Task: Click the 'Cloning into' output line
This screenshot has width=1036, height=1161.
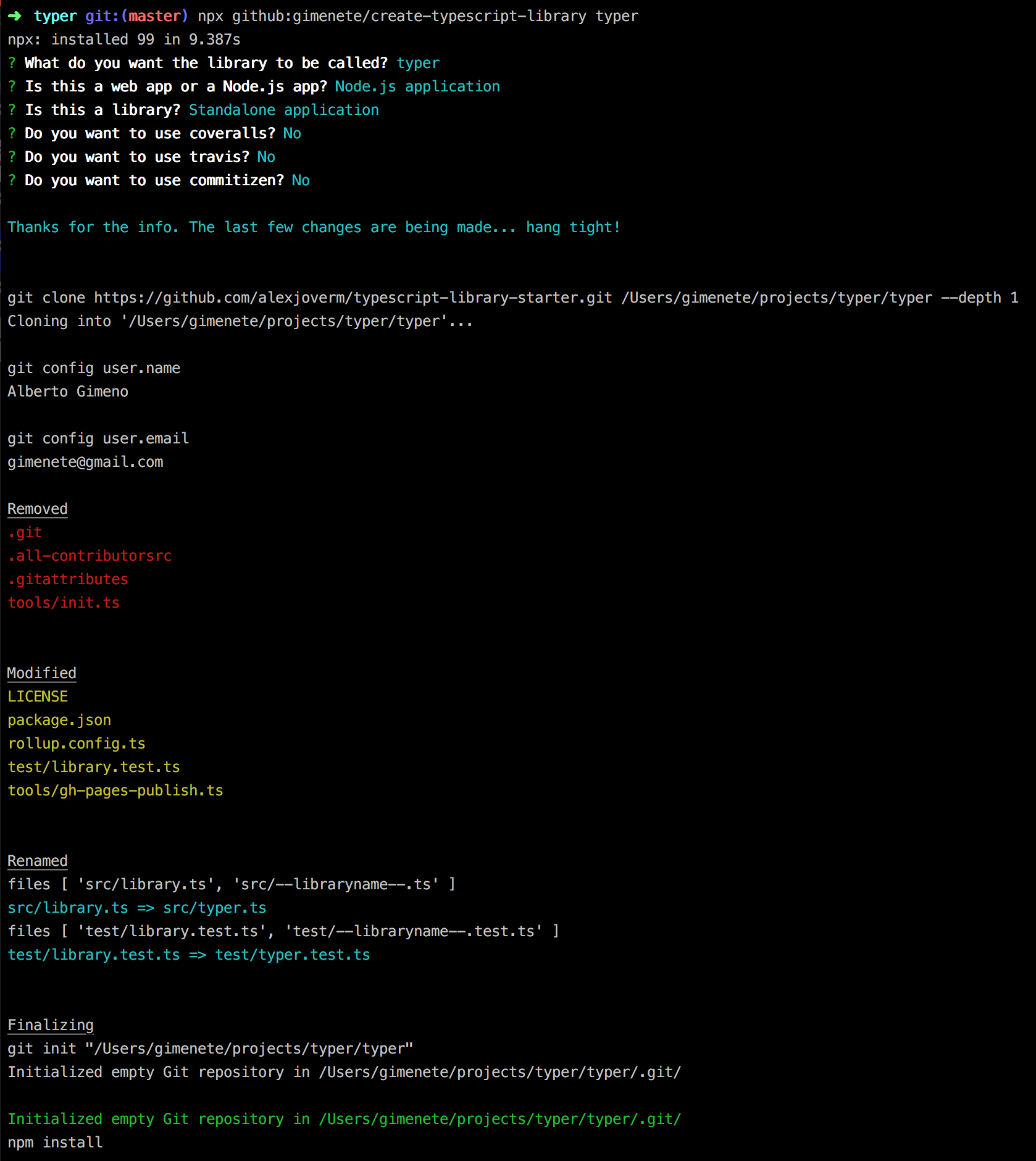Action: (x=240, y=321)
